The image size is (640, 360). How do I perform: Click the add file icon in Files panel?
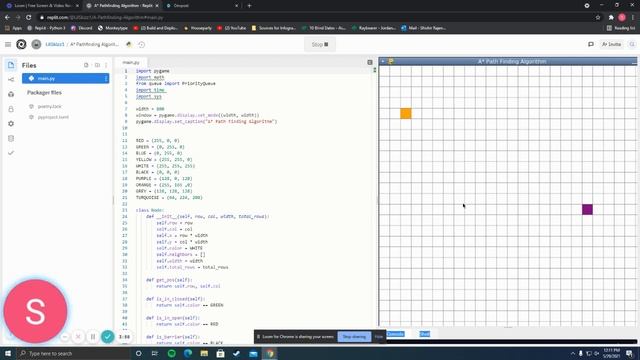(86, 65)
